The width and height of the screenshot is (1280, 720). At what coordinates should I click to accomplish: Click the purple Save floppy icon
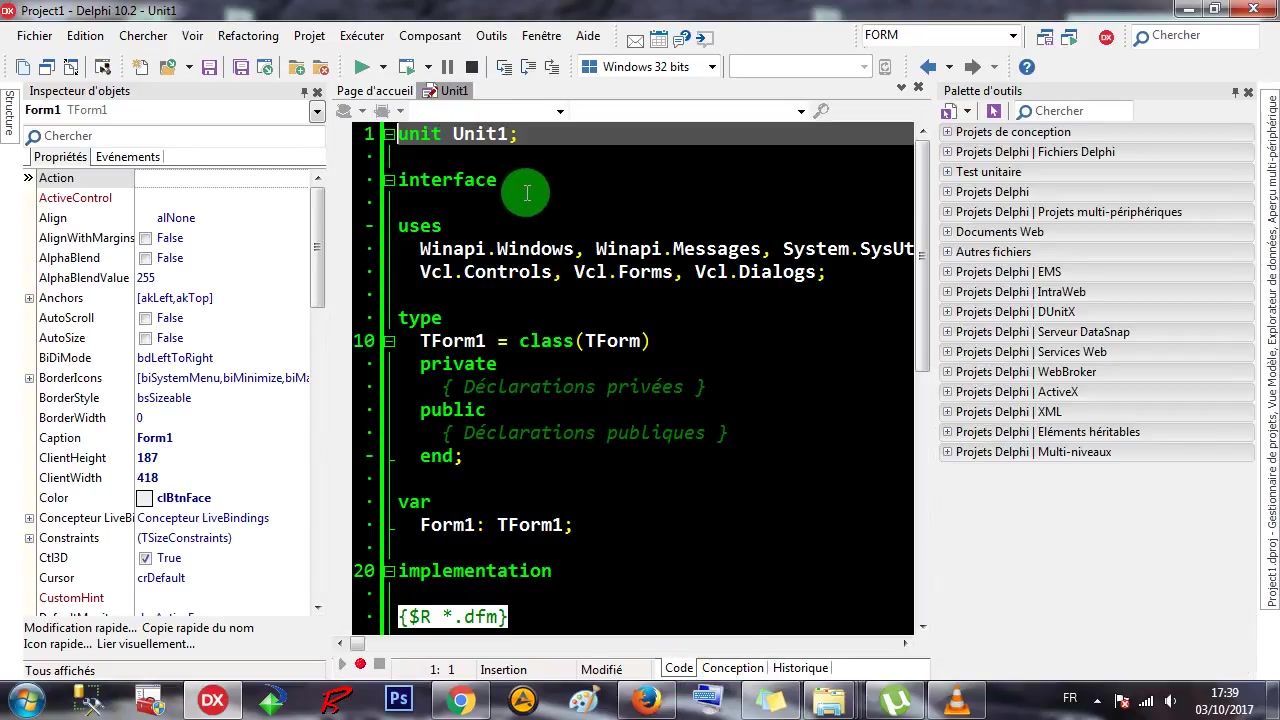[209, 67]
